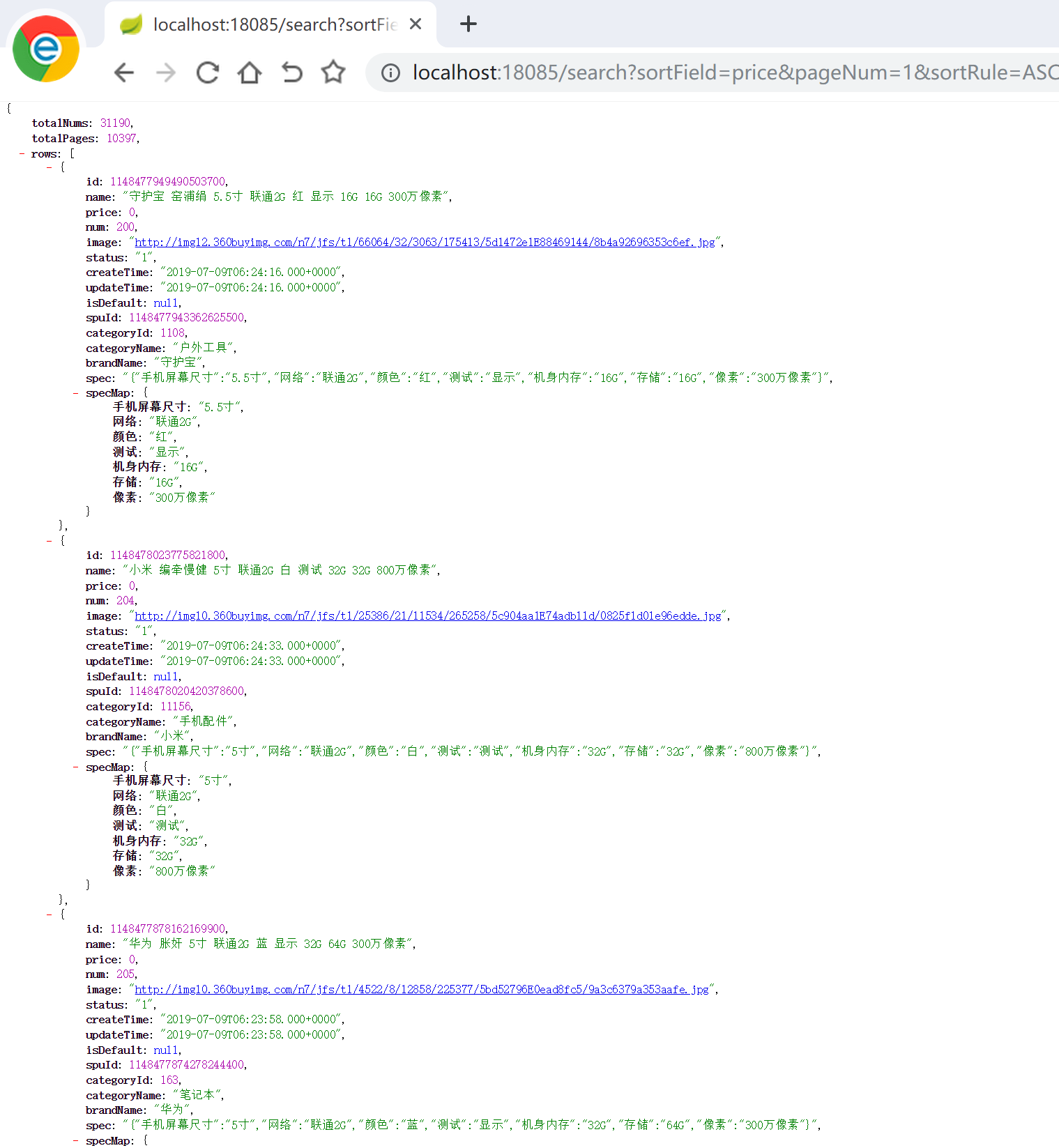Click categoryName value 户外工具
1059x1148 pixels.
[x=204, y=348]
